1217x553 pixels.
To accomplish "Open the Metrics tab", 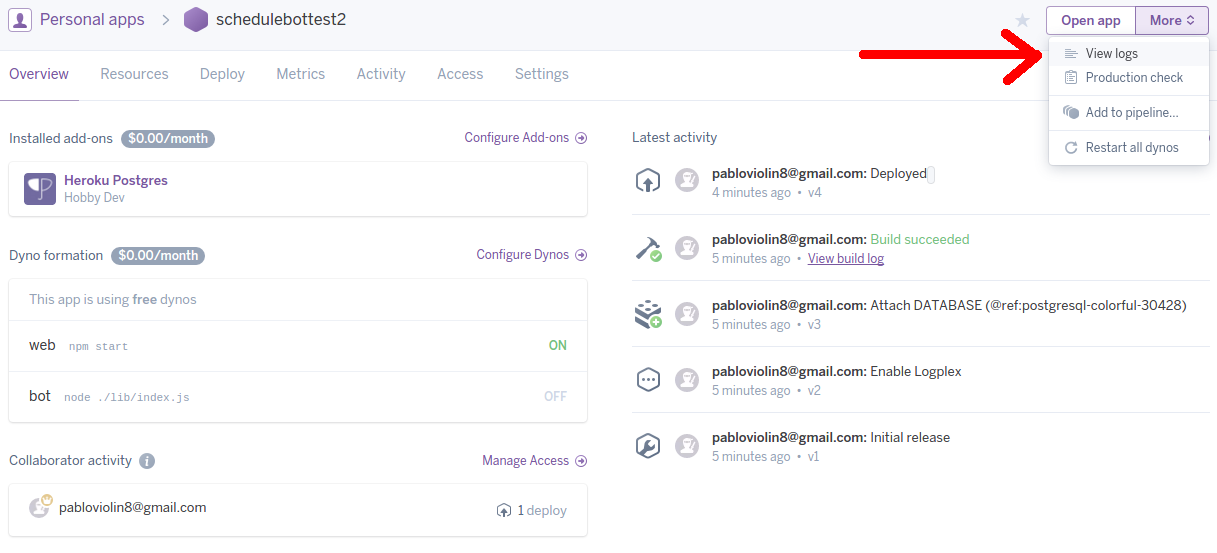I will click(x=301, y=74).
